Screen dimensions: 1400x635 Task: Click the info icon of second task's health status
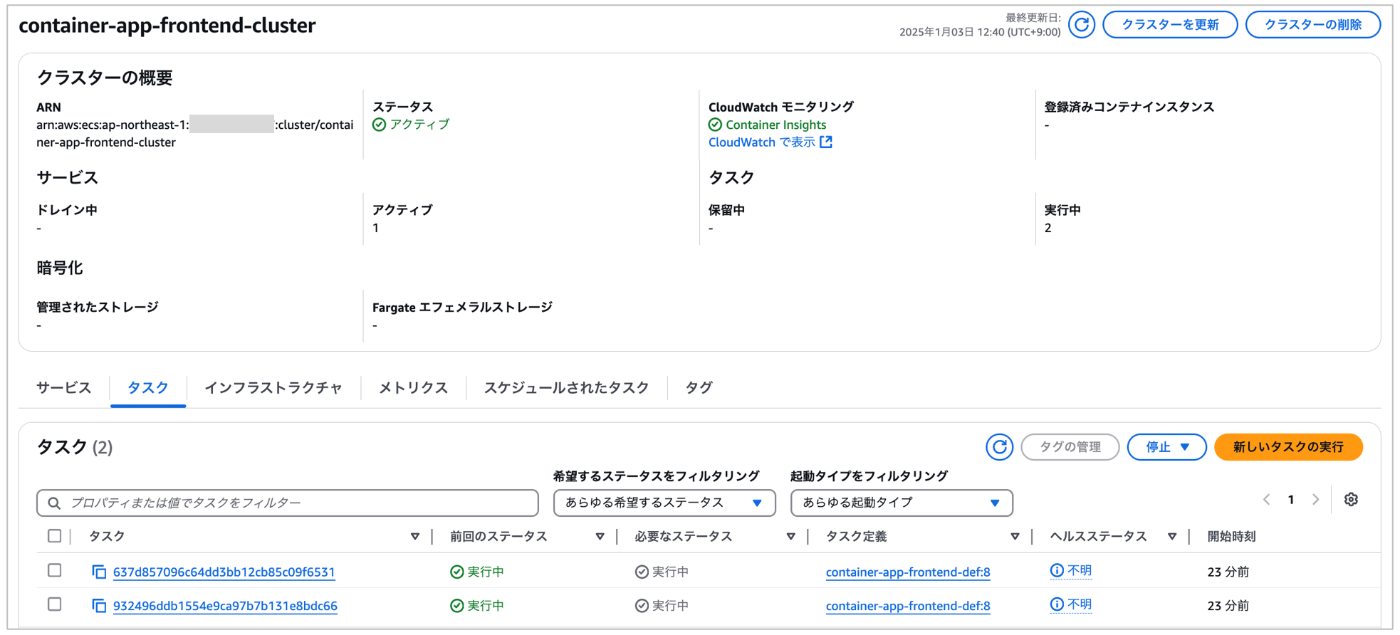(1056, 605)
